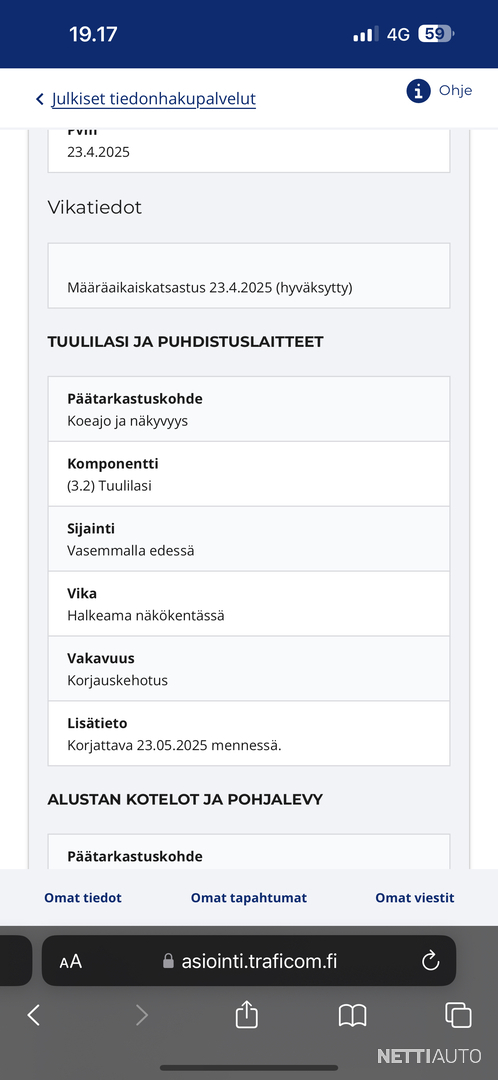Image resolution: width=498 pixels, height=1080 pixels.
Task: Open Safari bookmarks book icon
Action: (x=353, y=1015)
